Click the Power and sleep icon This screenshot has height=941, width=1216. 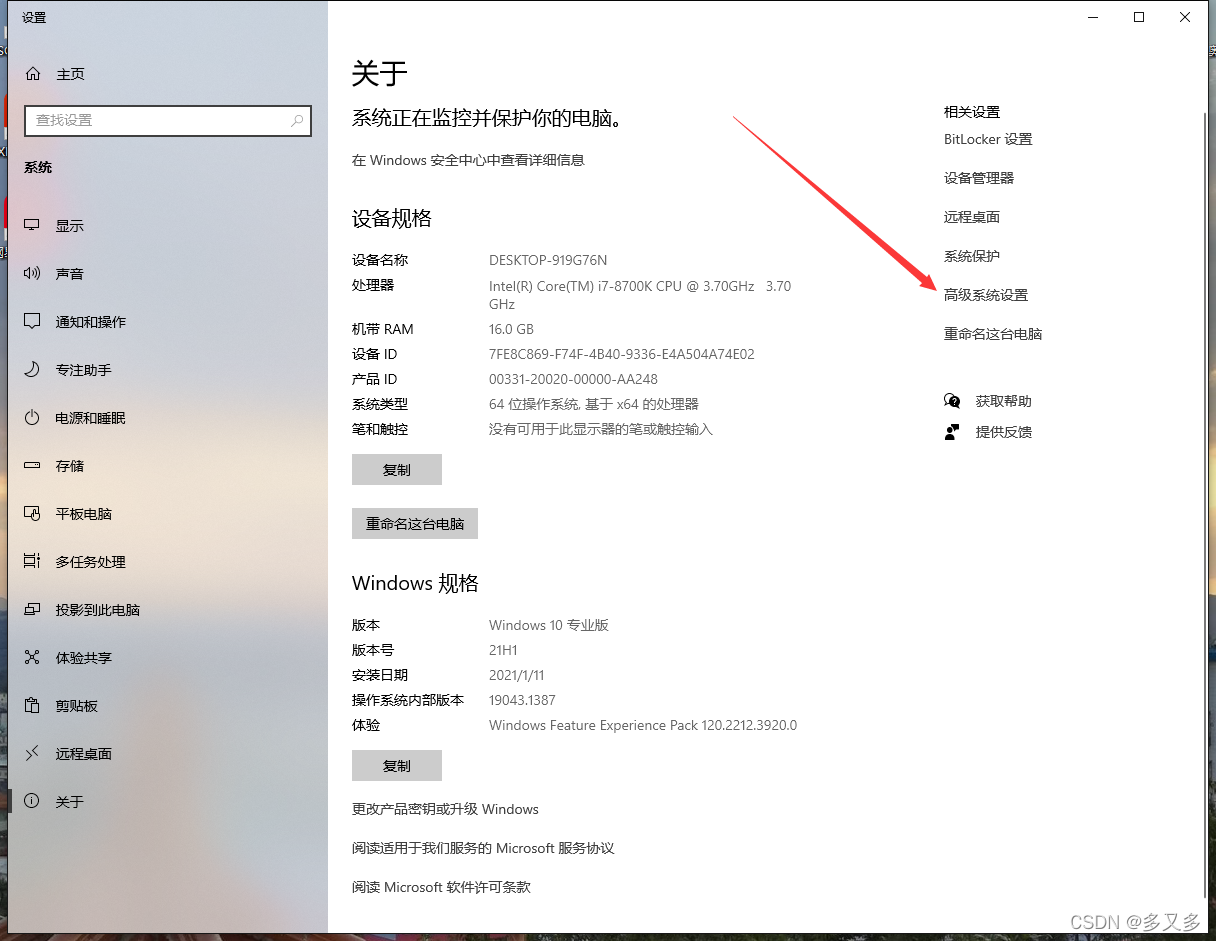pyautogui.click(x=33, y=418)
